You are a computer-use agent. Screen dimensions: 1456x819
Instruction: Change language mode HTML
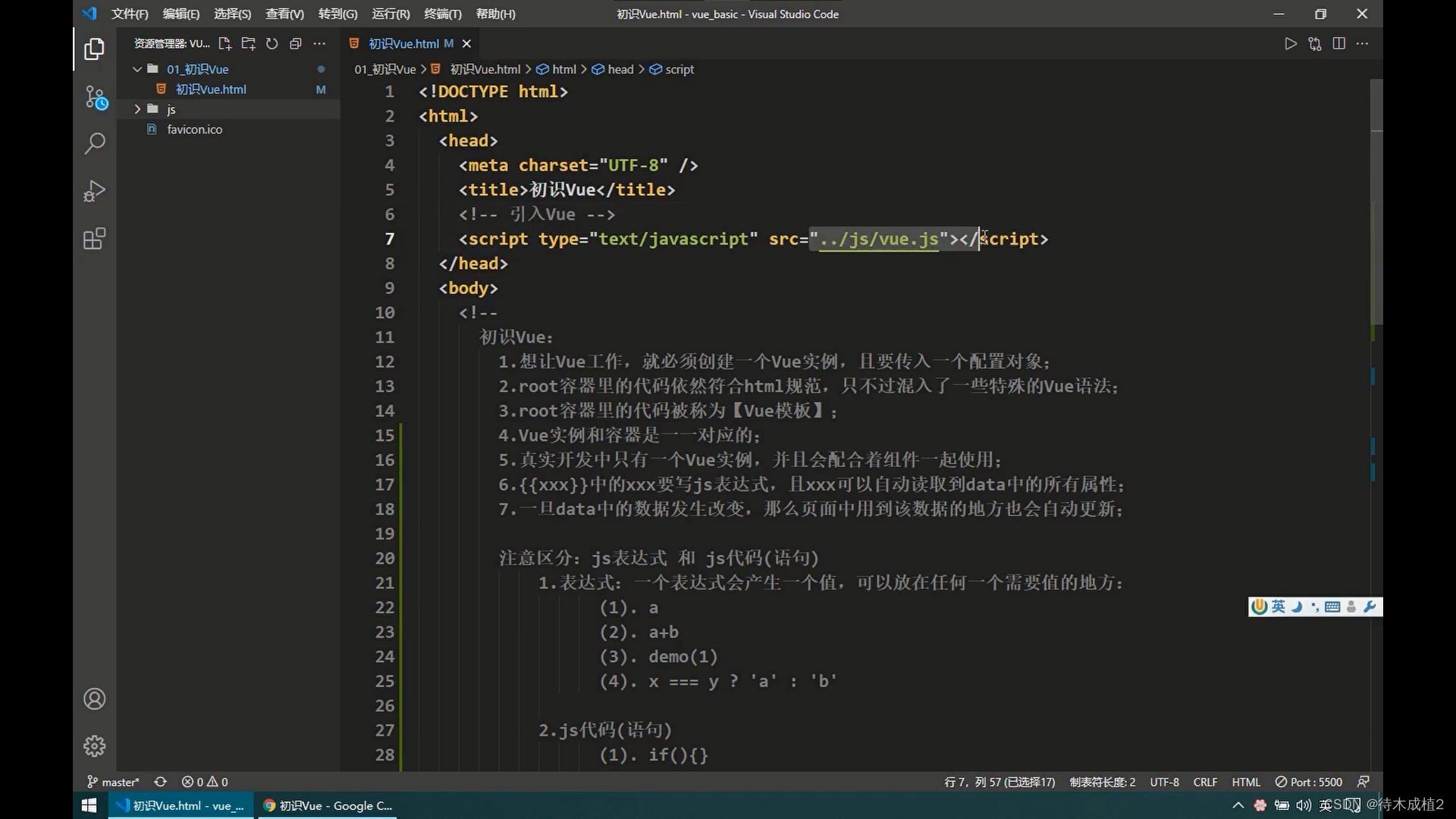(x=1246, y=782)
